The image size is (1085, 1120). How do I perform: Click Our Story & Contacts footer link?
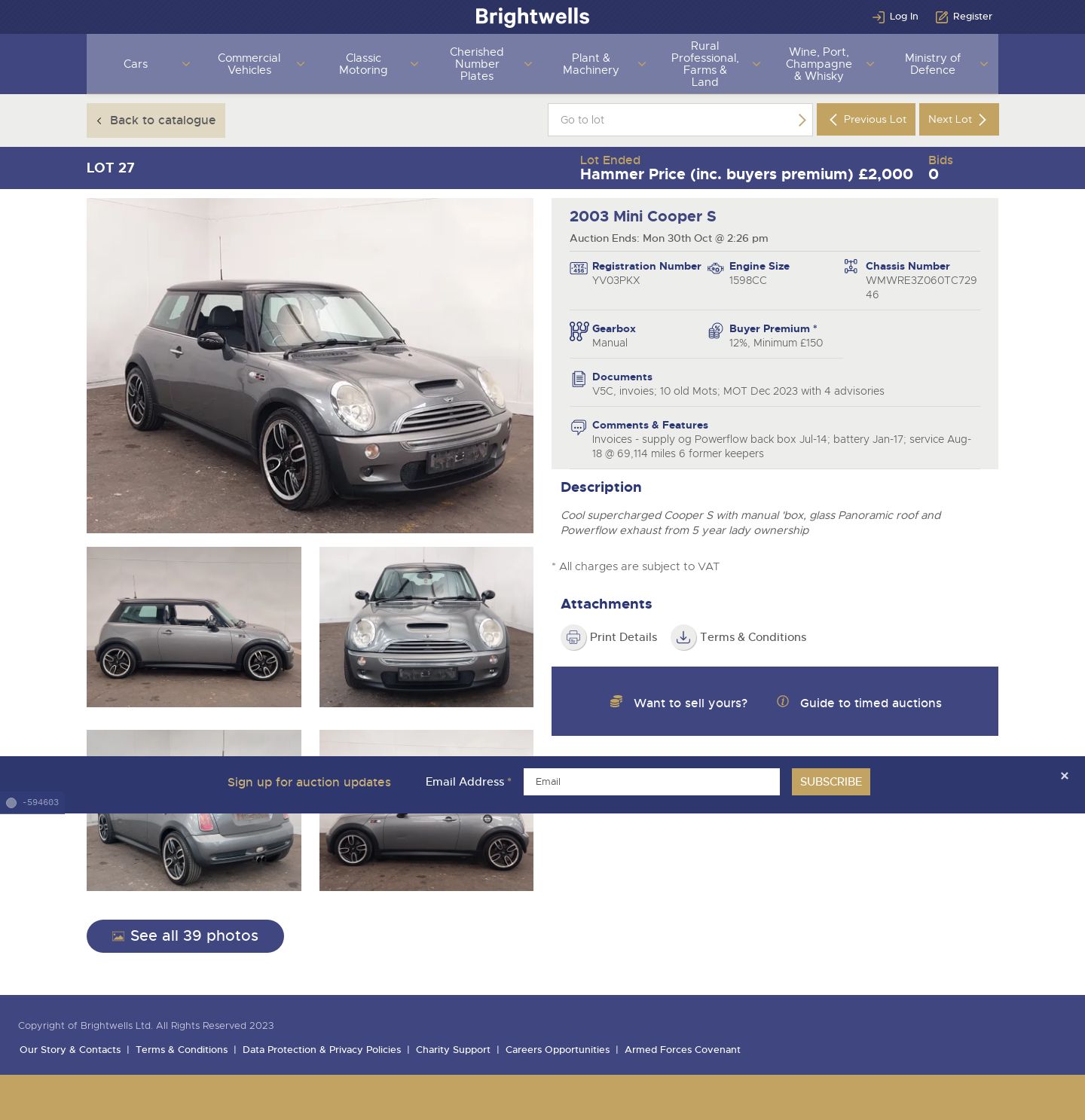[70, 1050]
